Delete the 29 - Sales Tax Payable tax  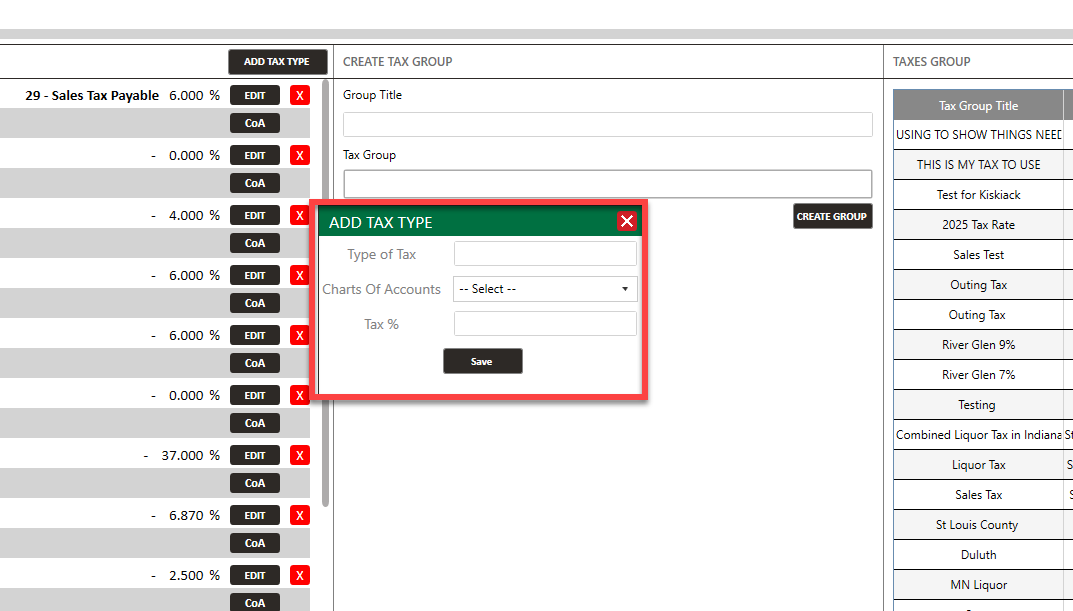click(x=300, y=95)
